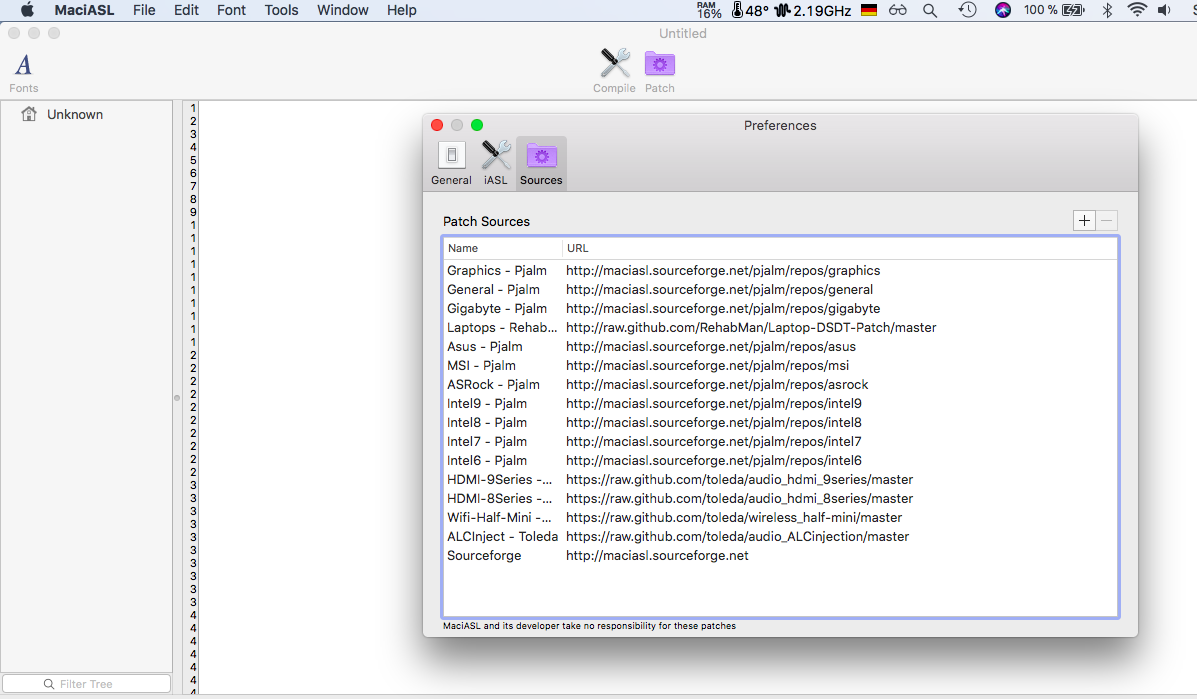This screenshot has height=699, width=1197.
Task: Click the Patch toolbar icon
Action: pos(660,71)
